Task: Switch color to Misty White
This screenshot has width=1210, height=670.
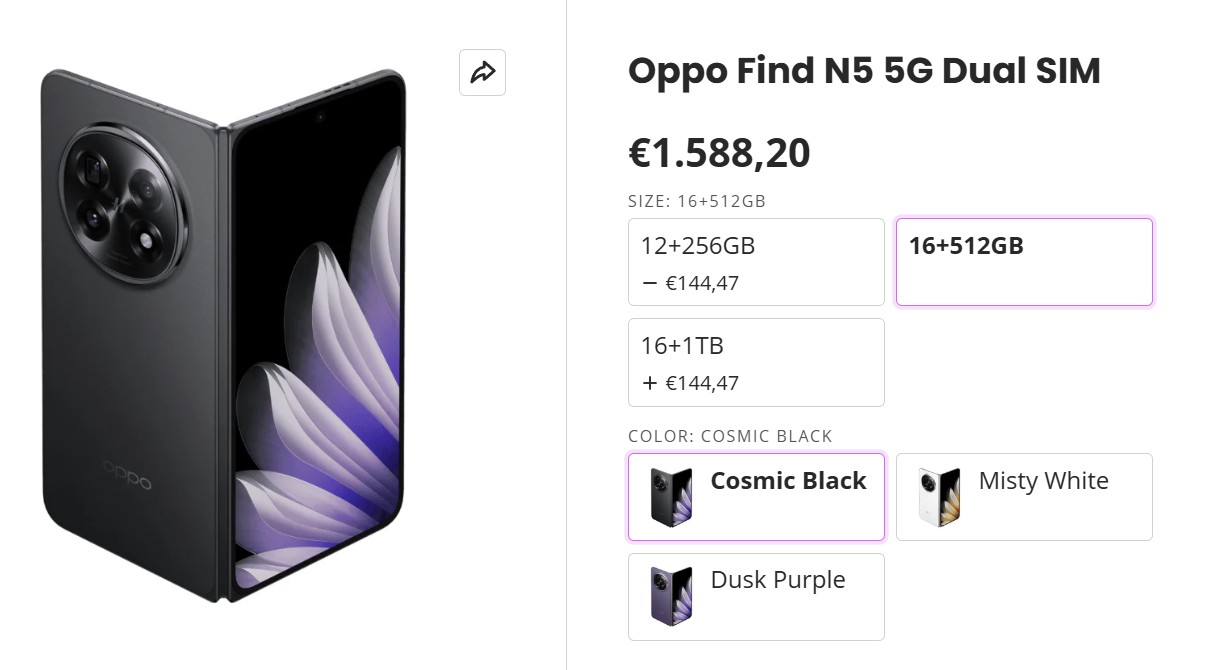Action: click(x=1043, y=481)
